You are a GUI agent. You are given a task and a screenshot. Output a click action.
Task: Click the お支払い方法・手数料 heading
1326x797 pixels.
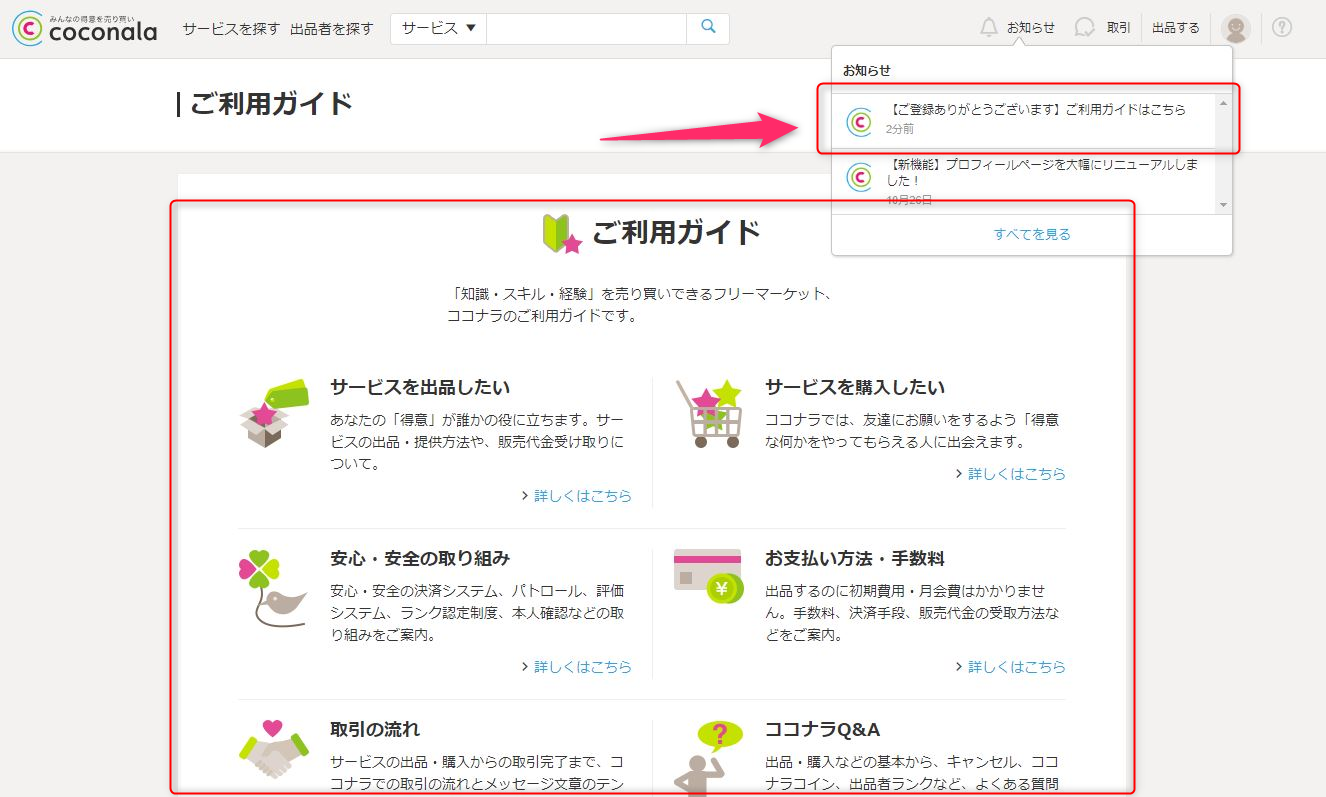pyautogui.click(x=855, y=558)
